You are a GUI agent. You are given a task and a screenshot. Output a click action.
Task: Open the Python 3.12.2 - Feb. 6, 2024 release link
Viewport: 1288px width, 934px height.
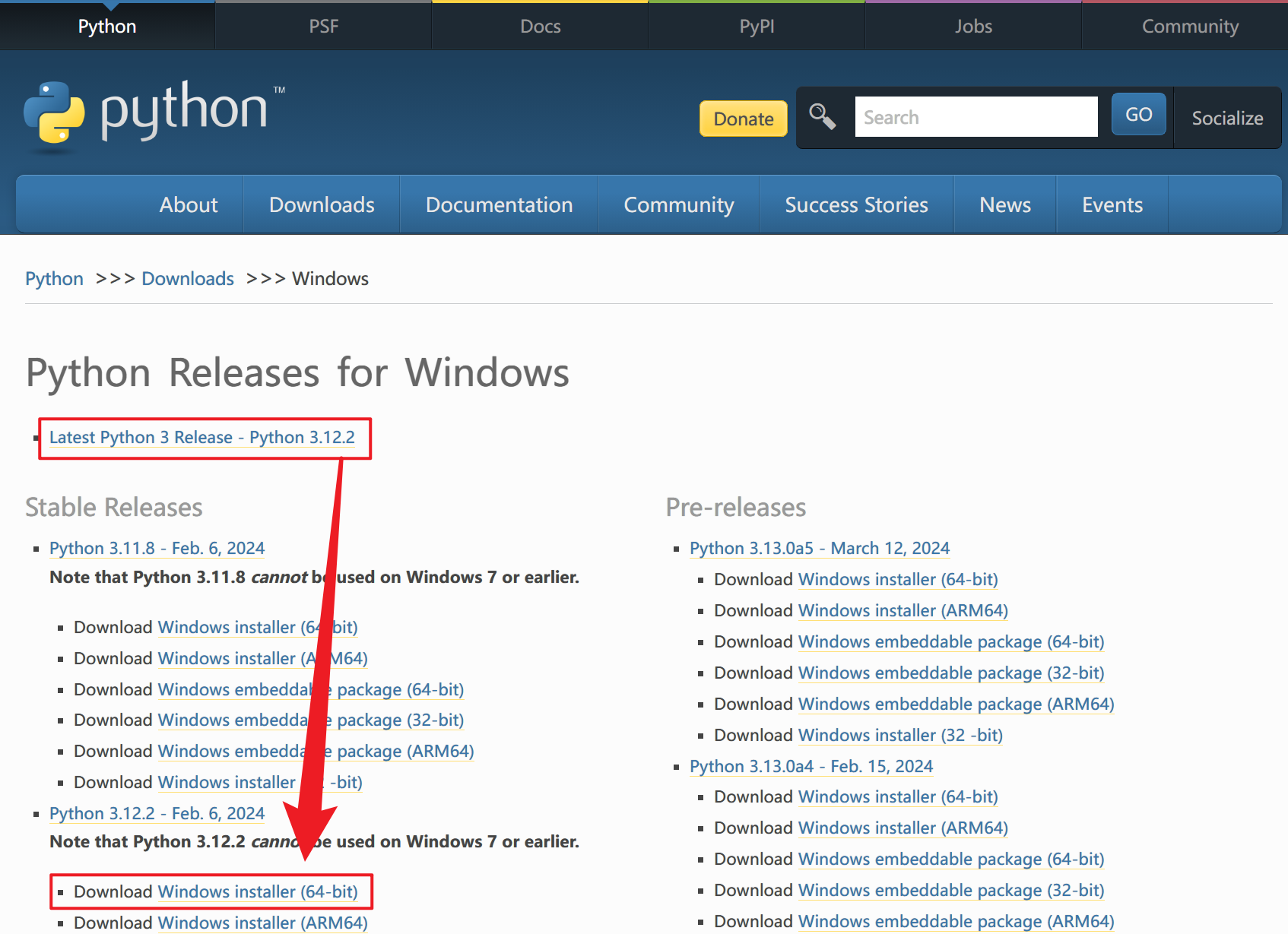point(157,813)
